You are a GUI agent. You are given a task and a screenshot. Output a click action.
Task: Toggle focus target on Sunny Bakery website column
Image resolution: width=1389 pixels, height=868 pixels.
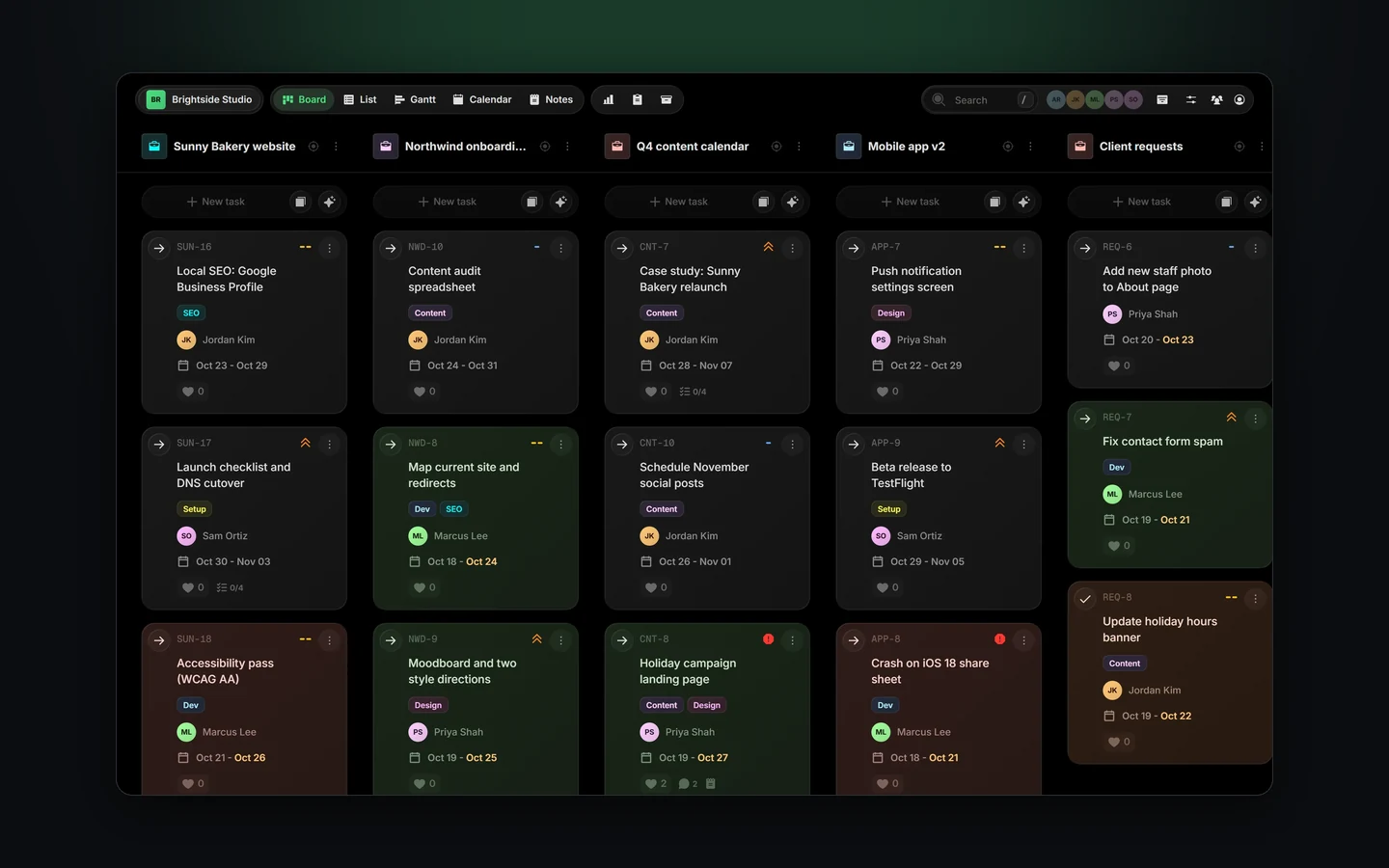[x=313, y=147]
